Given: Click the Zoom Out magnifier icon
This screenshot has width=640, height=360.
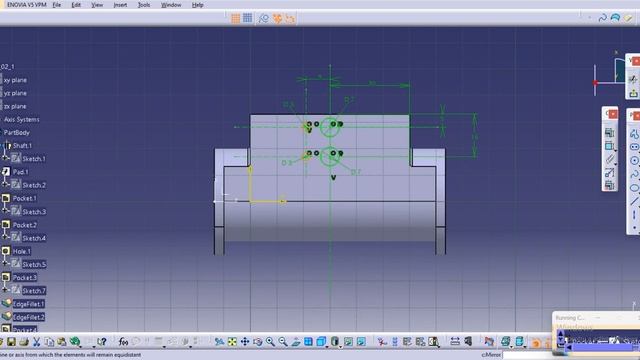Looking at the screenshot, I should pos(282,342).
